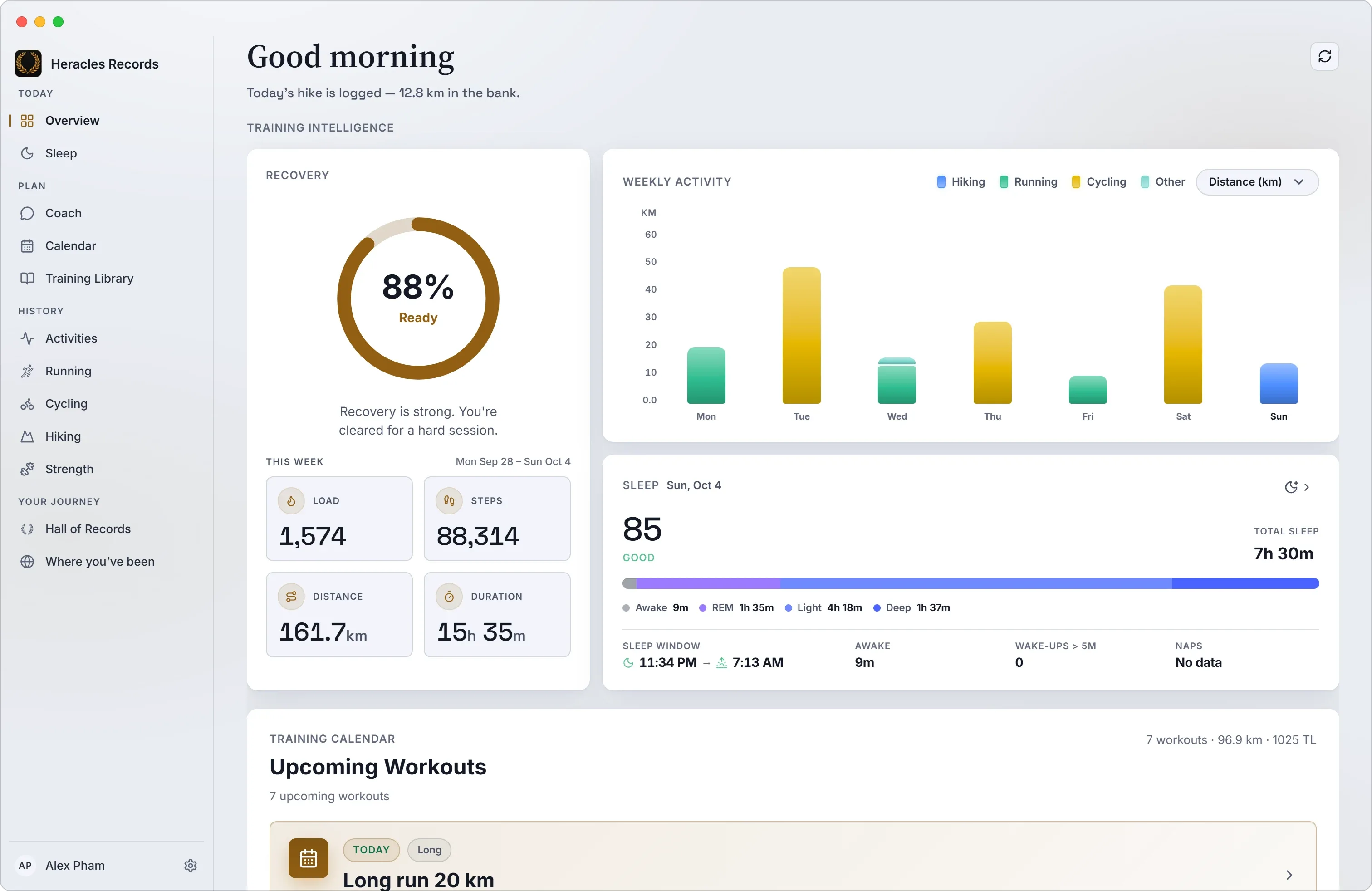Open the Sleep page
This screenshot has height=891, width=1372.
[x=107, y=153]
